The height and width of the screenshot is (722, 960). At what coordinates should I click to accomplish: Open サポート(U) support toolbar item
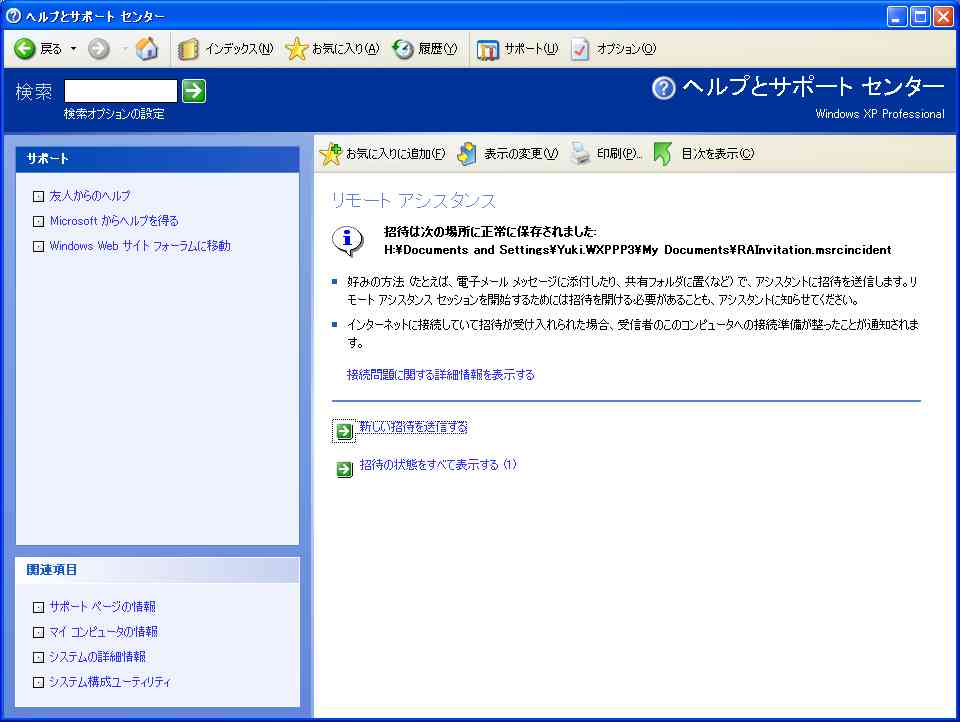click(x=517, y=49)
